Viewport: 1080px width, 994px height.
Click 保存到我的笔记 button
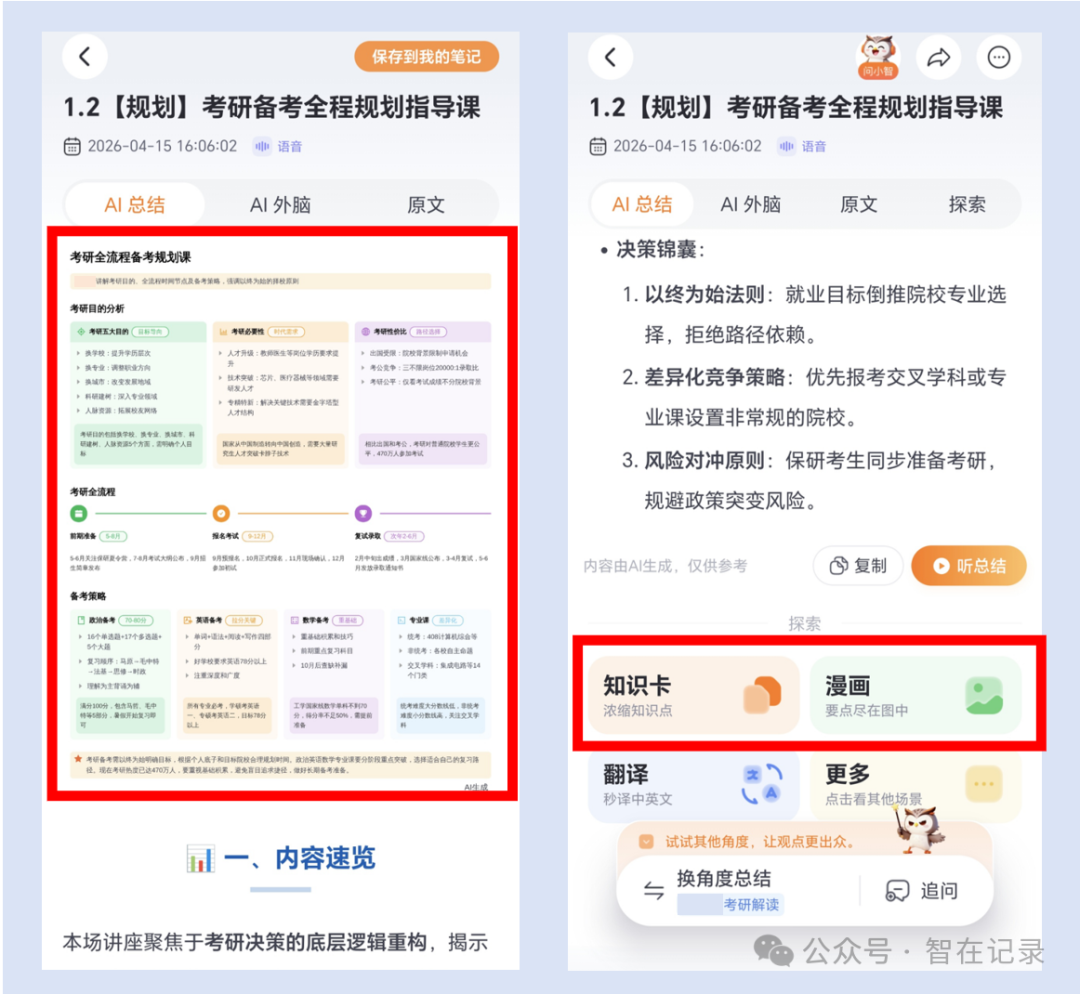coord(426,56)
